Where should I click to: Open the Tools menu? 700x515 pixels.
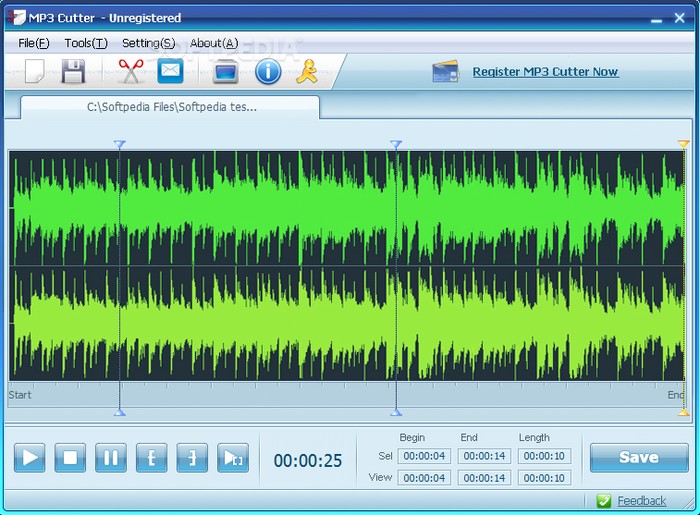click(x=85, y=43)
